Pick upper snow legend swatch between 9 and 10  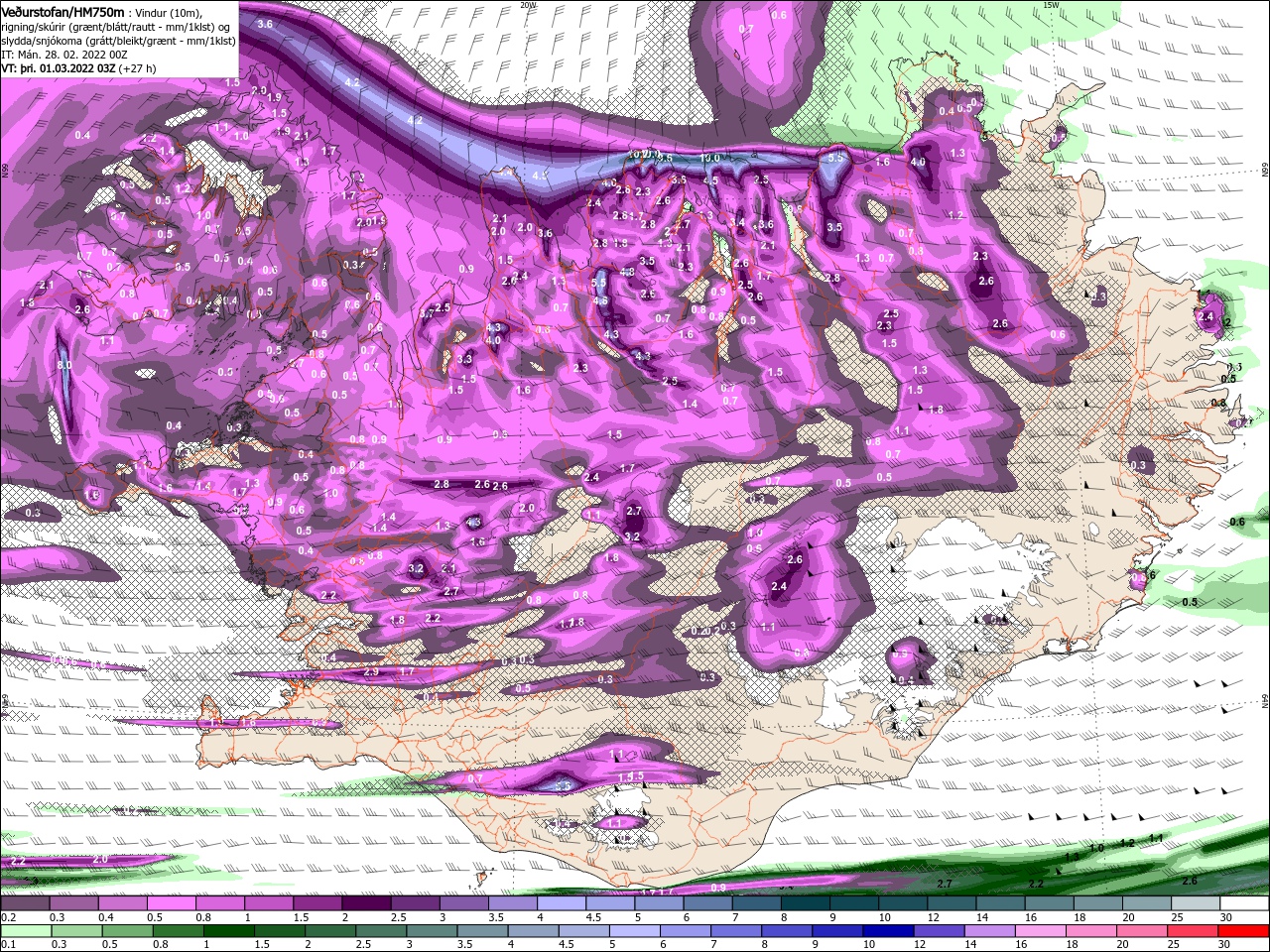click(853, 903)
